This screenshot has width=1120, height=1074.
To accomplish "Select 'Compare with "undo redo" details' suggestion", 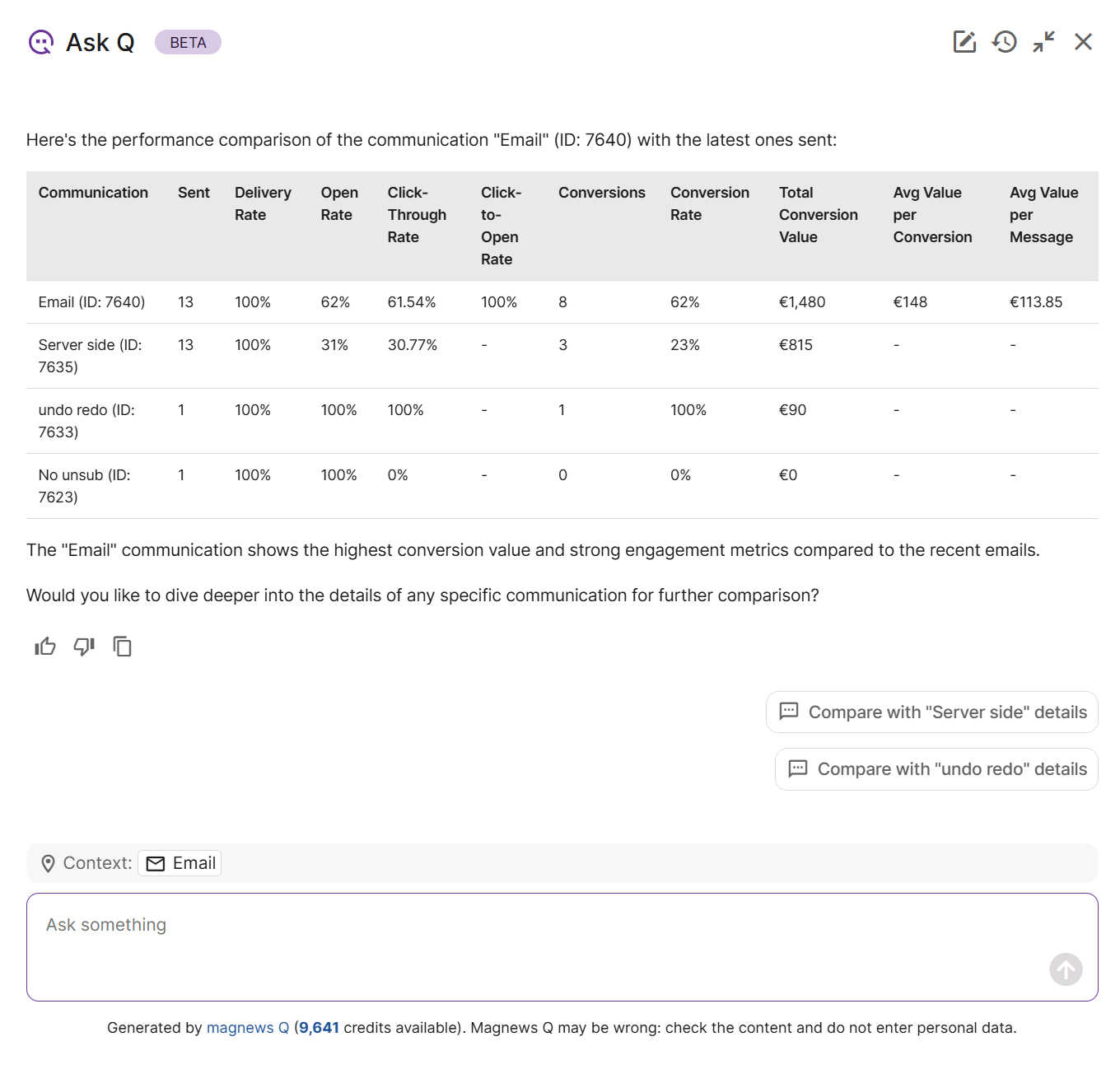I will [936, 769].
